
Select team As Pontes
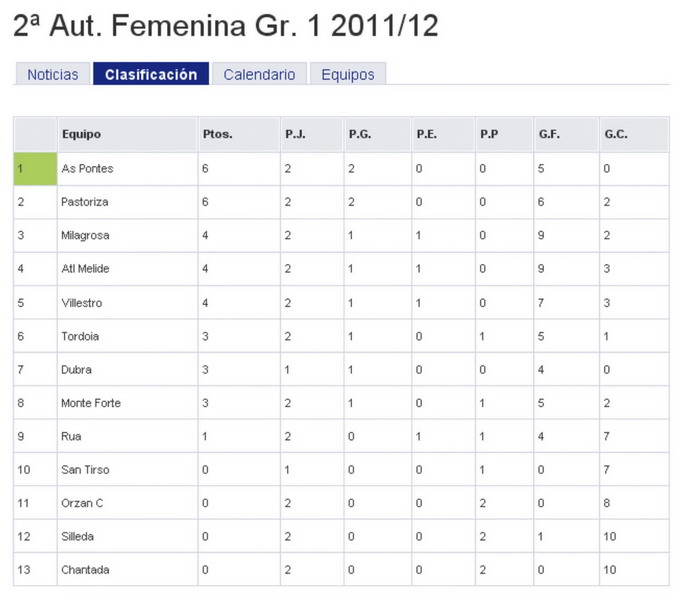click(x=87, y=168)
